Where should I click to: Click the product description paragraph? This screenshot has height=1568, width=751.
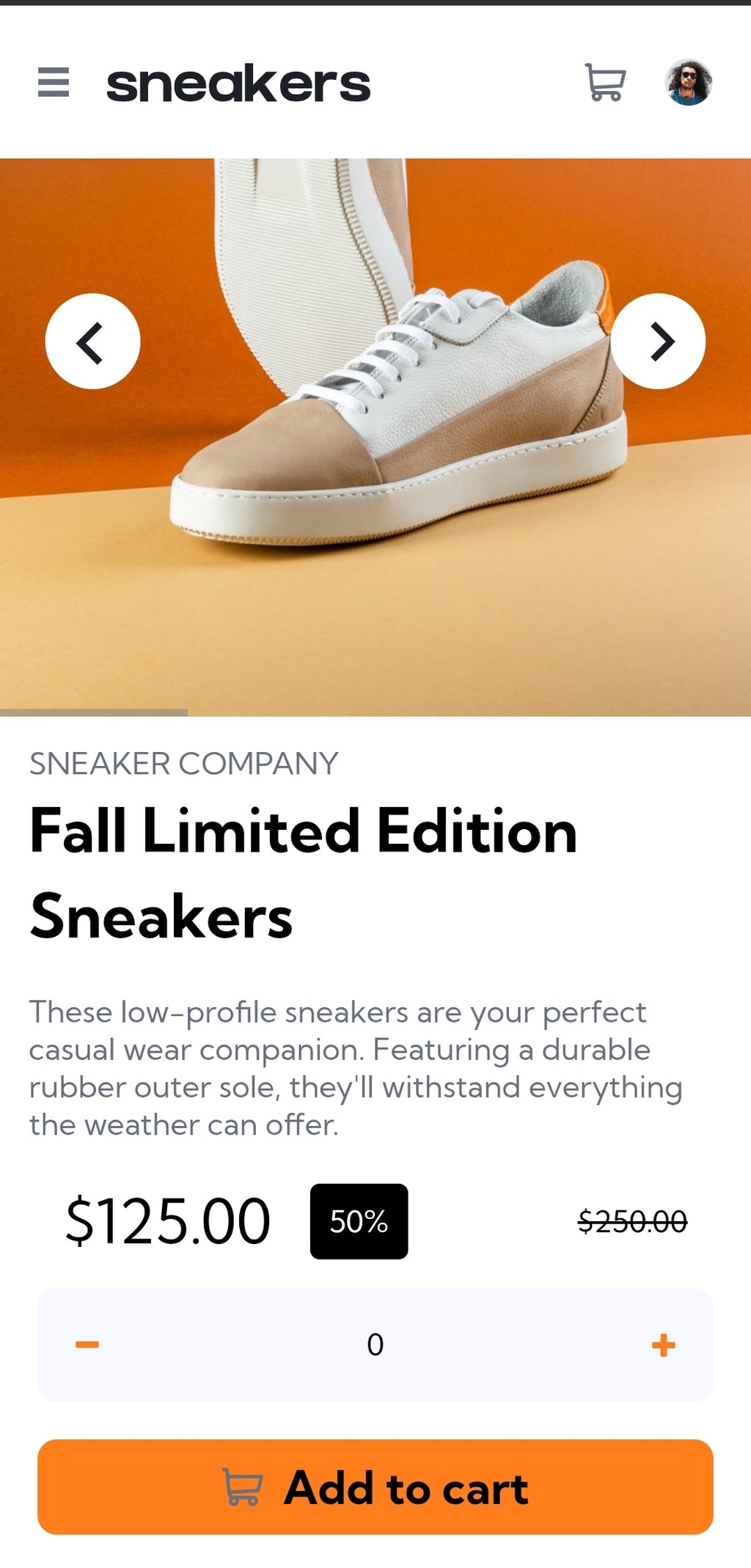click(356, 1068)
